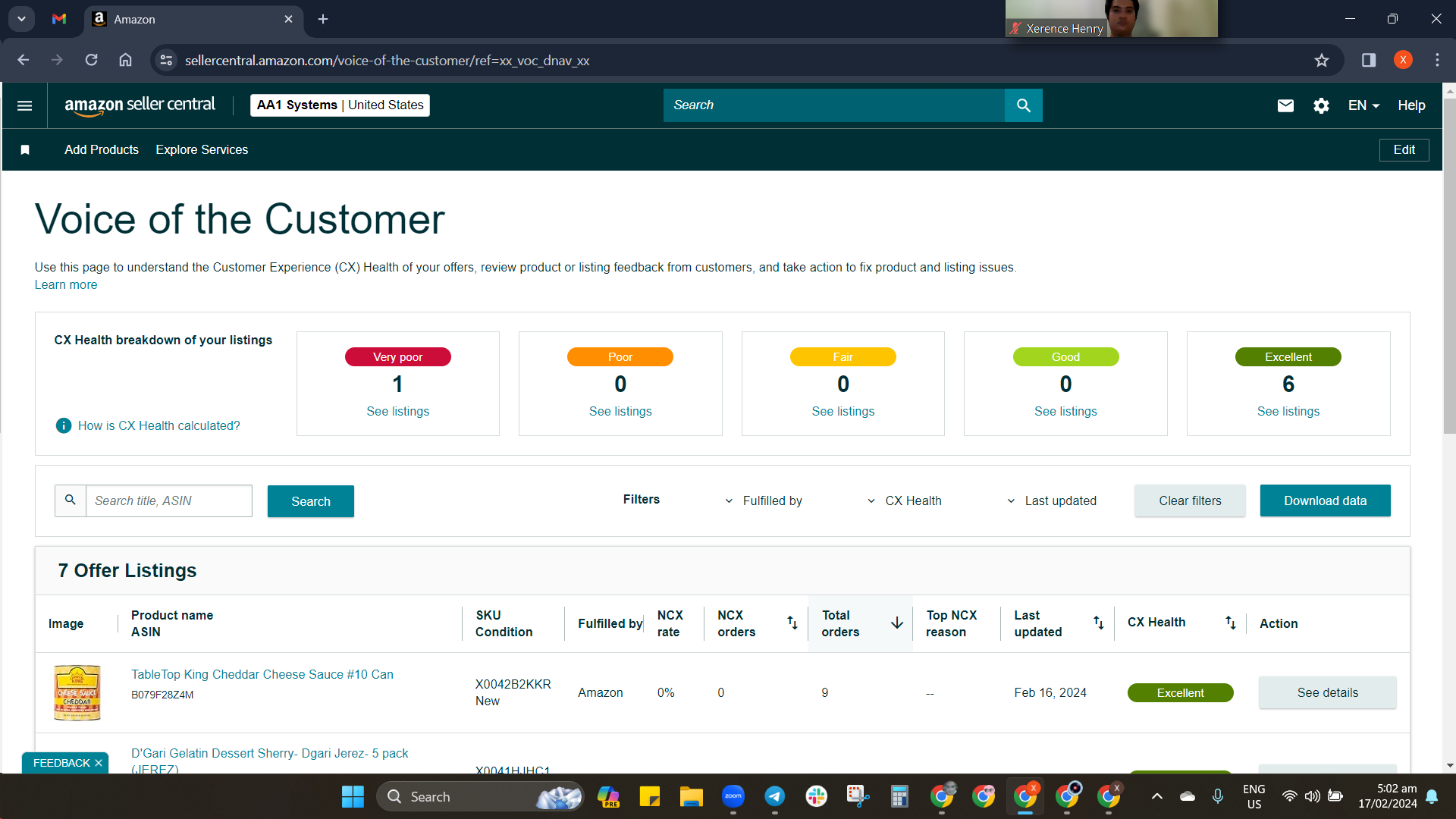See listings under Poor
This screenshot has height=819, width=1456.
[x=620, y=411]
